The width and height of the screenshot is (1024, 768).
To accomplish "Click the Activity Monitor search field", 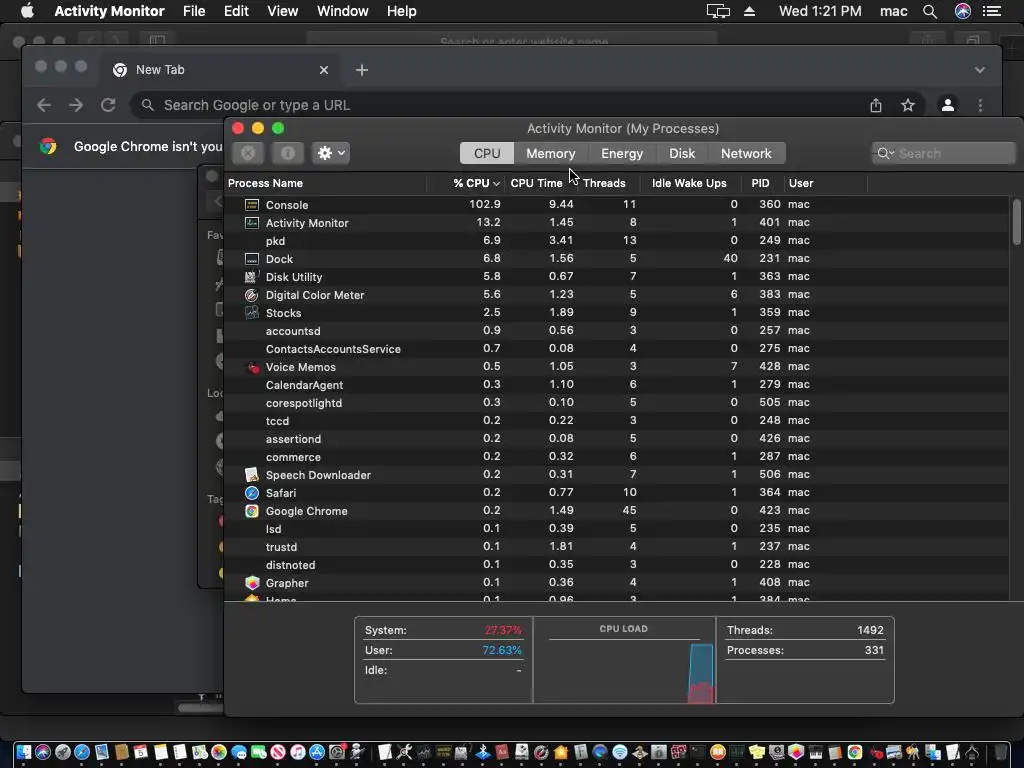I will click(x=943, y=153).
